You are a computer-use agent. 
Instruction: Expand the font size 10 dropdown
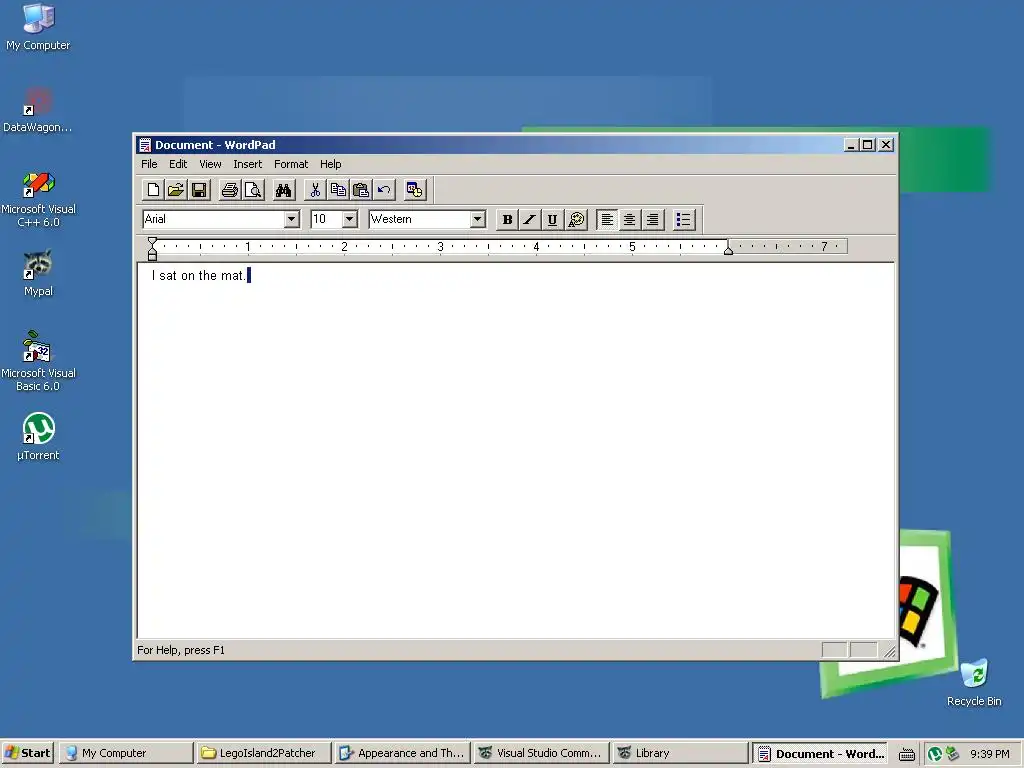[x=350, y=219]
